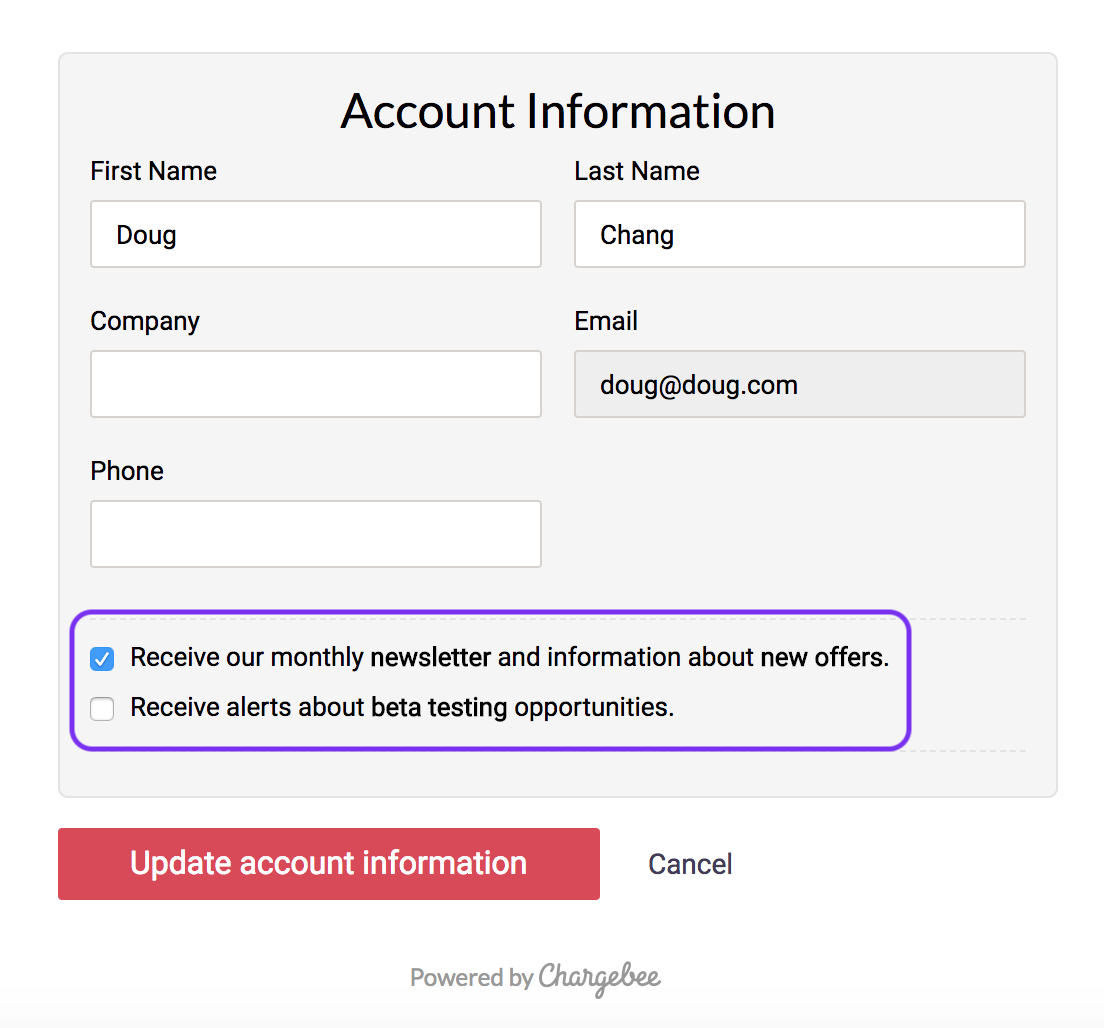
Task: Click the disabled Email field
Action: point(799,384)
